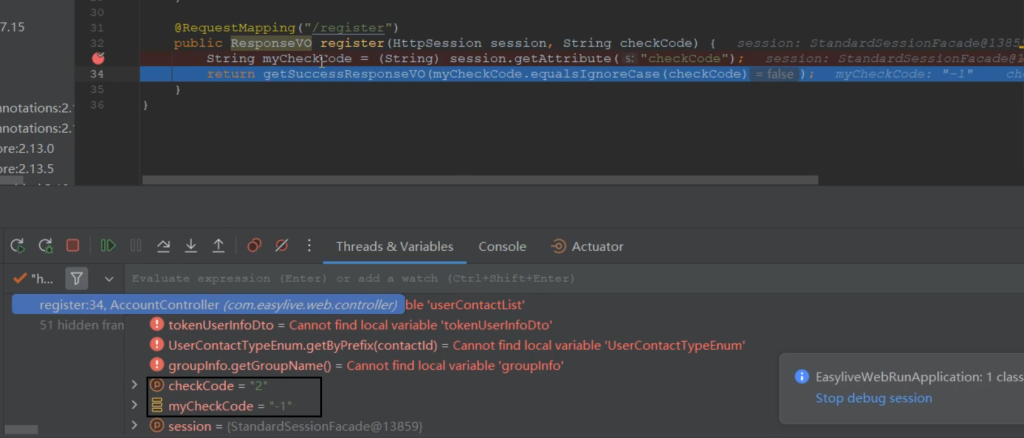Toggle the thread filter button
The height and width of the screenshot is (438, 1024).
point(77,278)
